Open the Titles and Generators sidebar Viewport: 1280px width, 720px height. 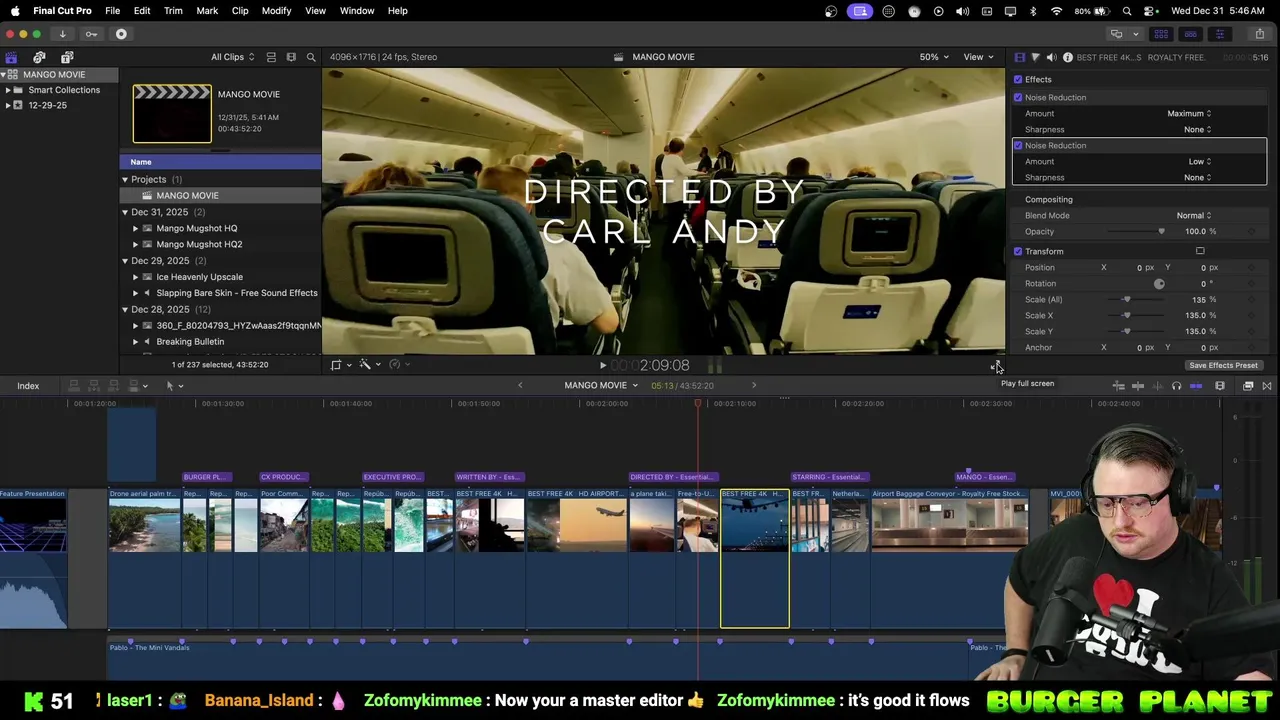67,57
